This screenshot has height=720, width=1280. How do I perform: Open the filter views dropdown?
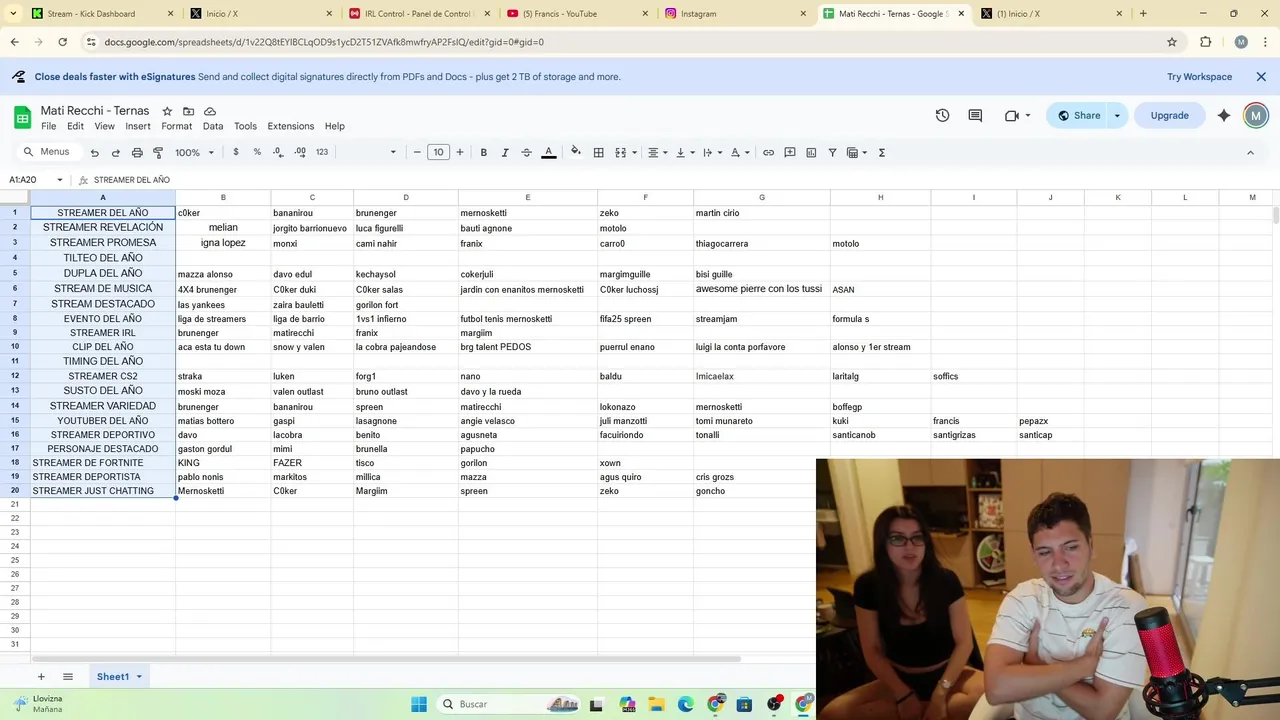856,152
